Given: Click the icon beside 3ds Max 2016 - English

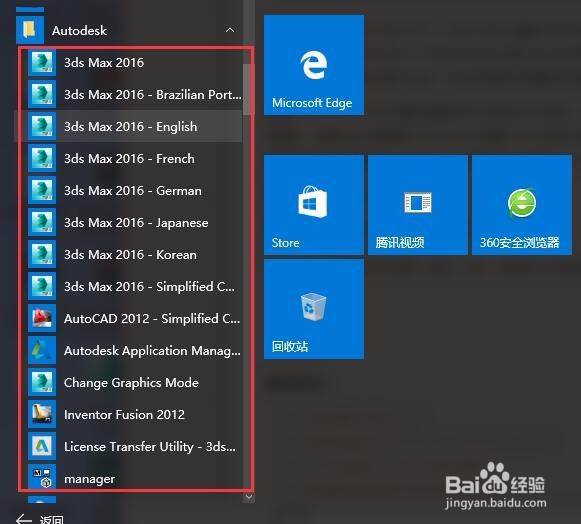Looking at the screenshot, I should click(x=42, y=126).
